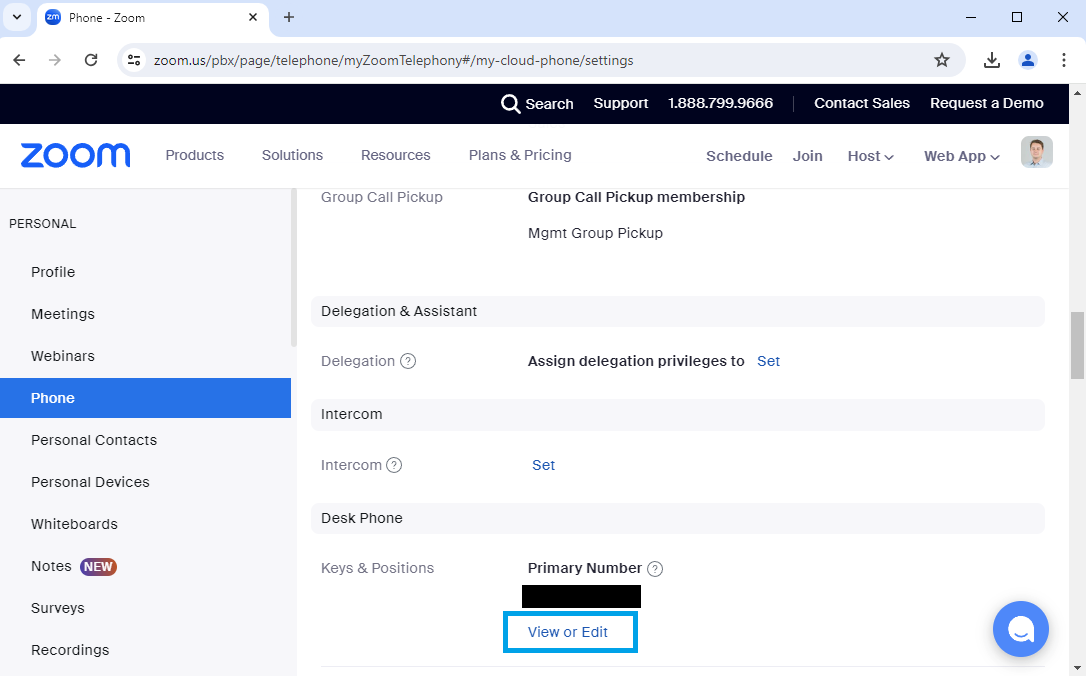Click the Schedule link
Screen dimensions: 1086x676
click(739, 157)
